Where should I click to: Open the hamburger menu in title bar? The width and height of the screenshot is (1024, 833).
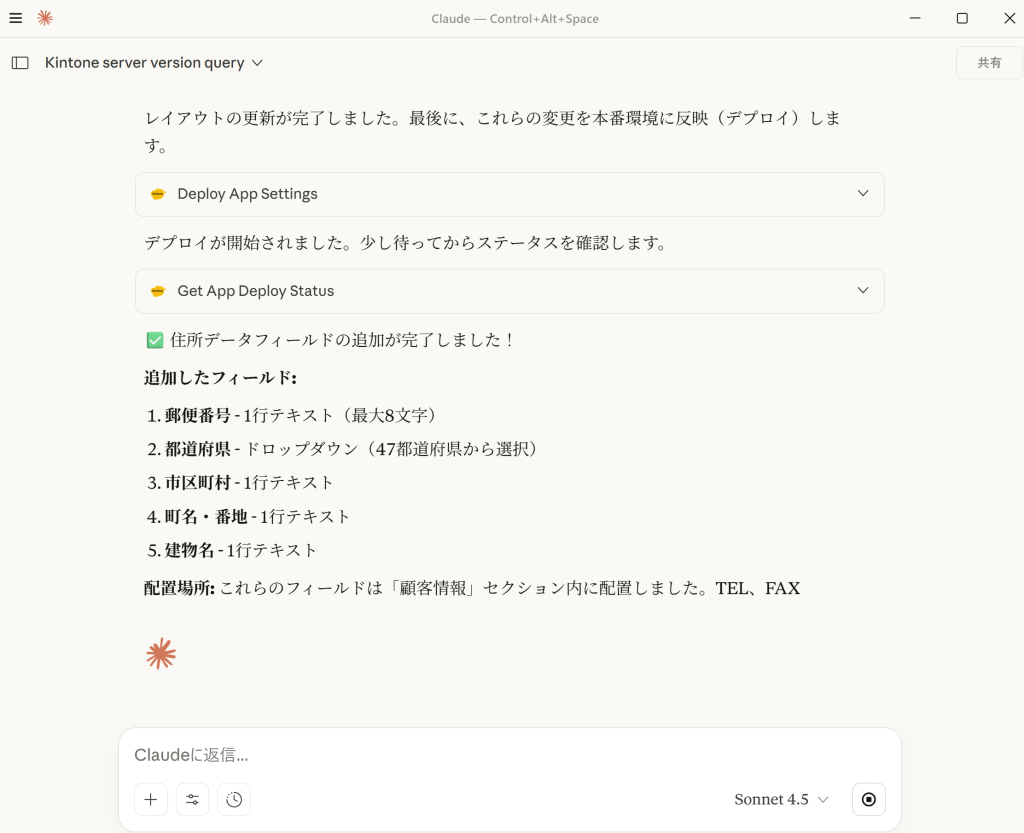point(16,18)
